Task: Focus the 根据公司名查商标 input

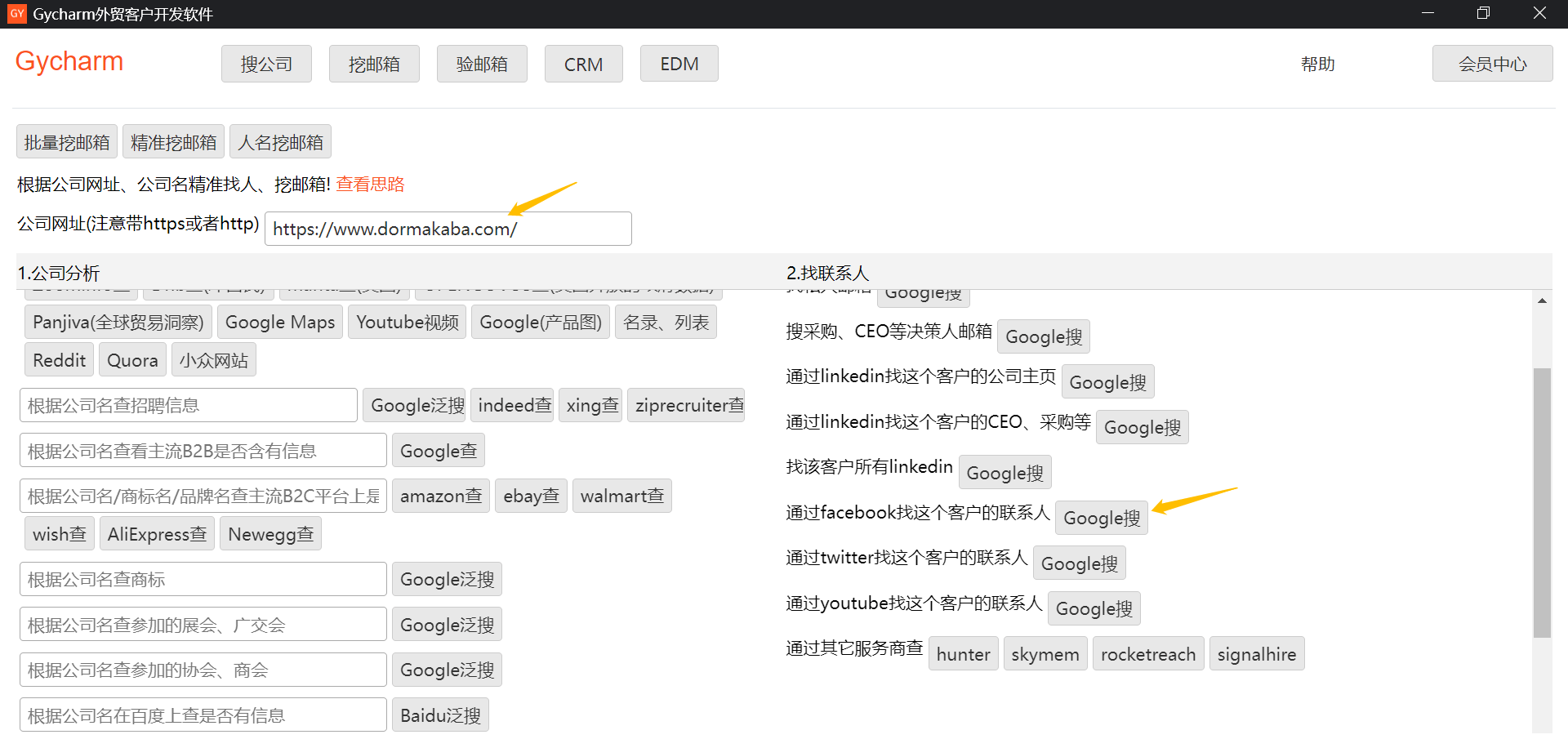Action: click(203, 579)
